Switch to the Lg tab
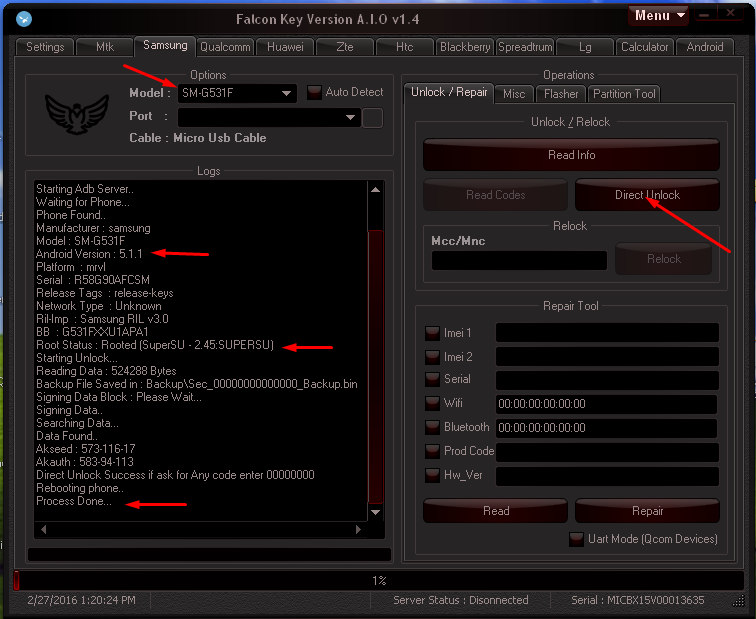The height and width of the screenshot is (619, 756). coord(585,47)
